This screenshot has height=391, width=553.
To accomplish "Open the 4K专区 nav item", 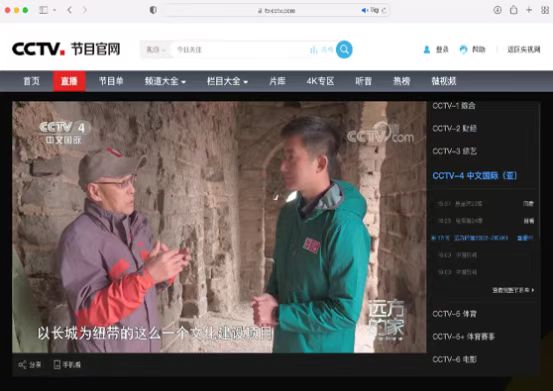I will (x=320, y=81).
